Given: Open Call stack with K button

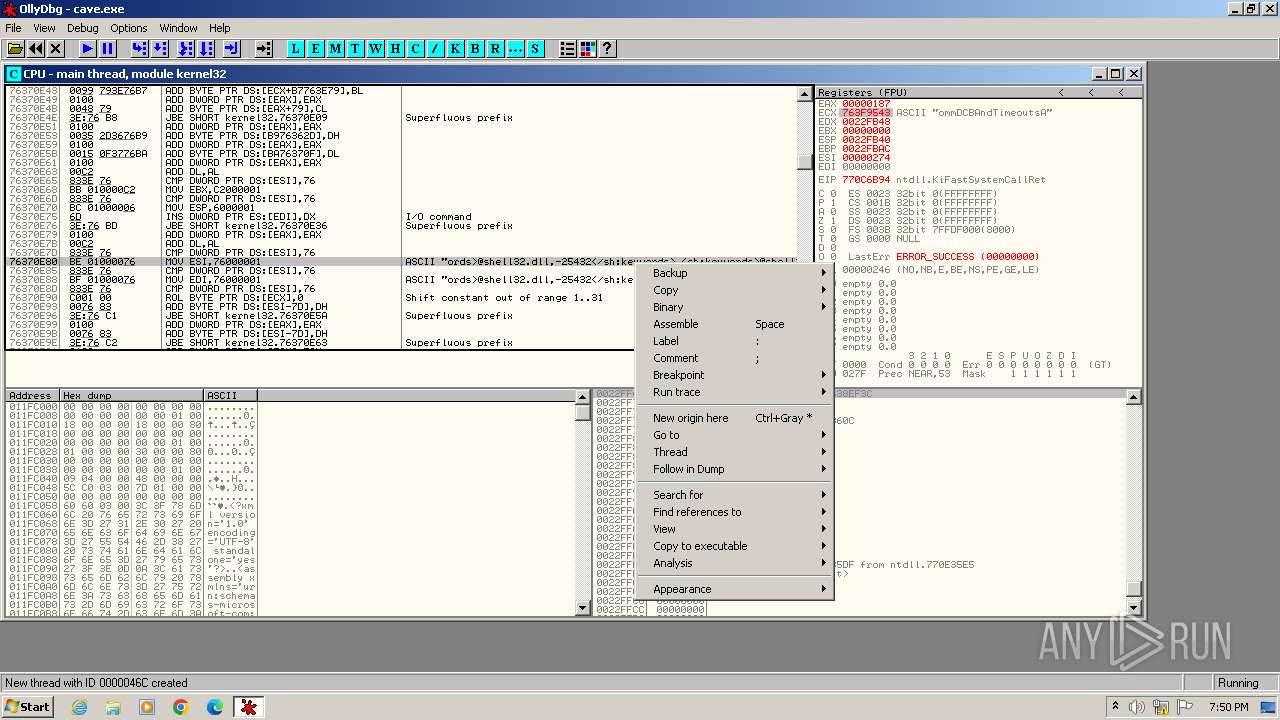Looking at the screenshot, I should (x=455, y=48).
